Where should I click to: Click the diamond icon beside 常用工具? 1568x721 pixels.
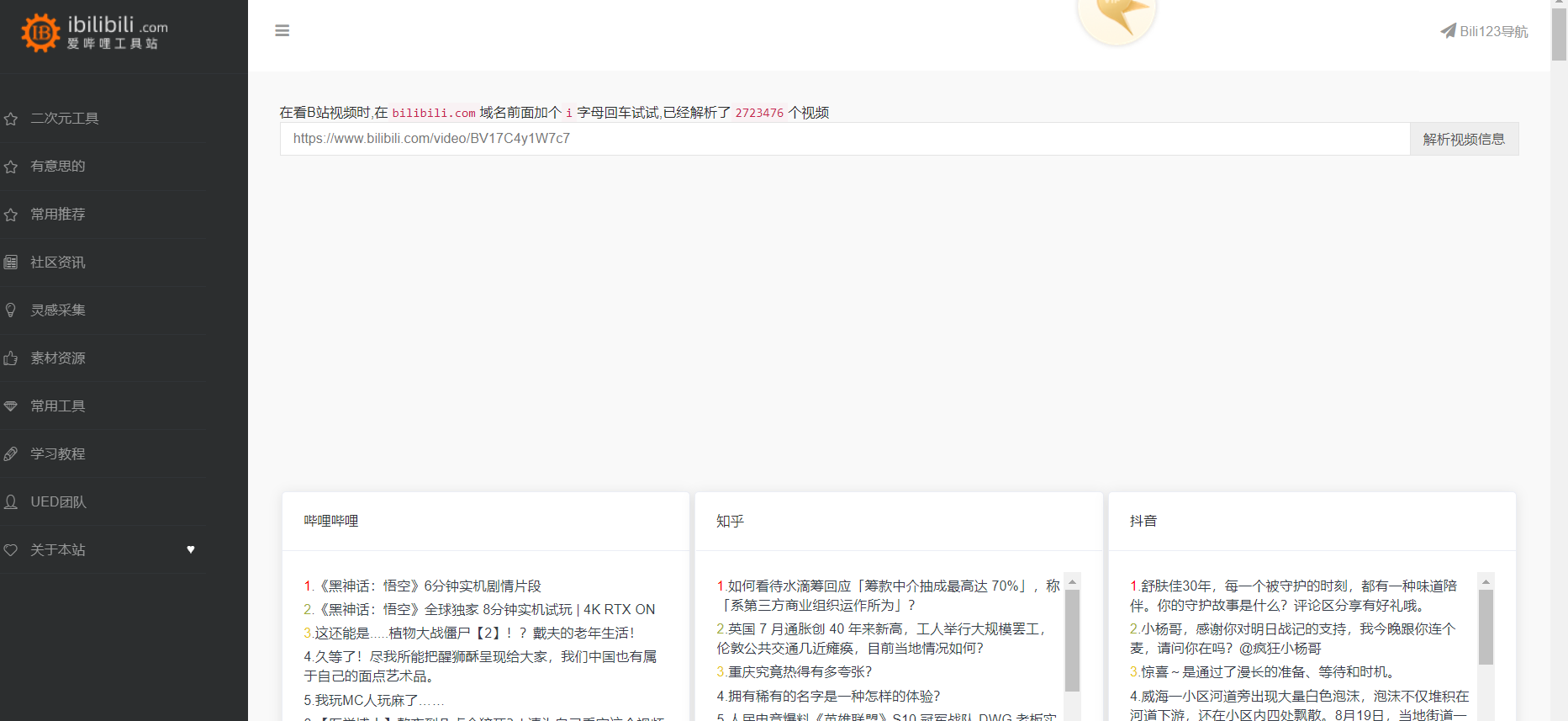[11, 406]
